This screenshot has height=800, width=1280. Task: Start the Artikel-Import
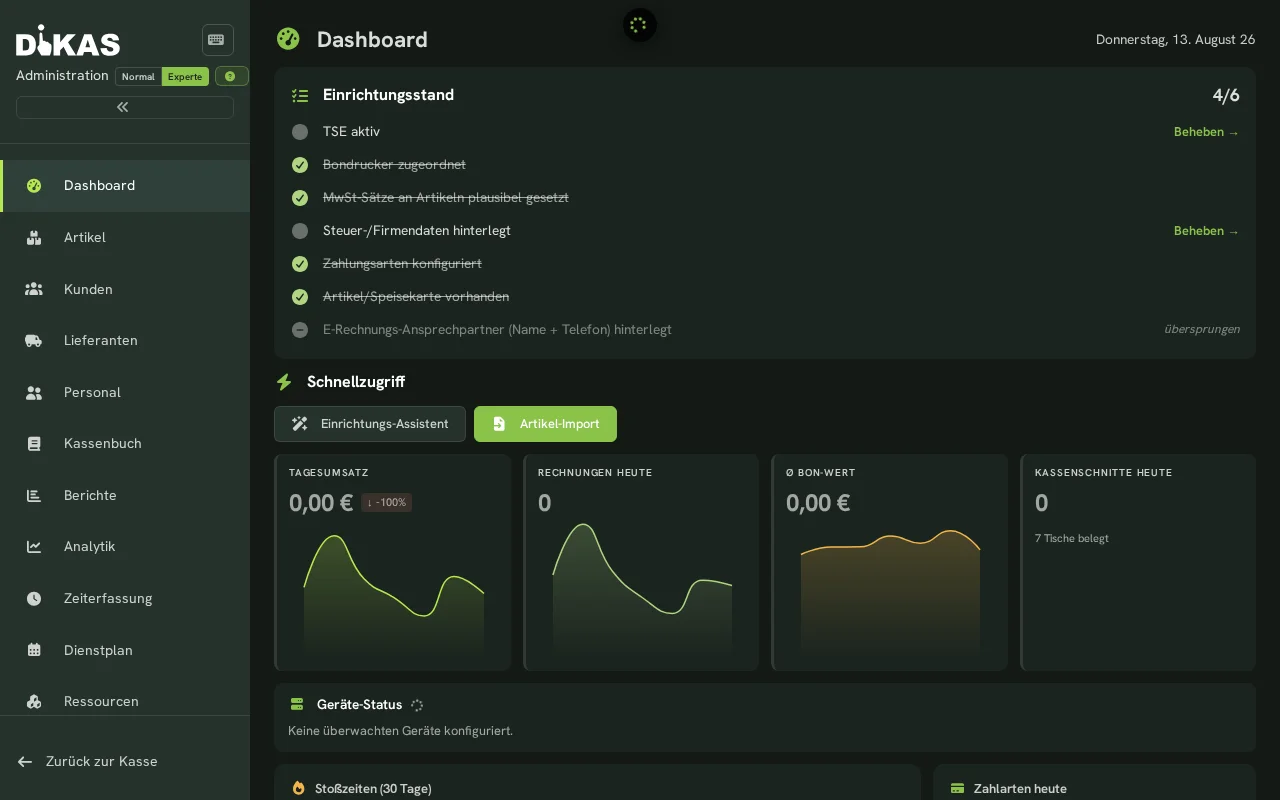(x=545, y=424)
